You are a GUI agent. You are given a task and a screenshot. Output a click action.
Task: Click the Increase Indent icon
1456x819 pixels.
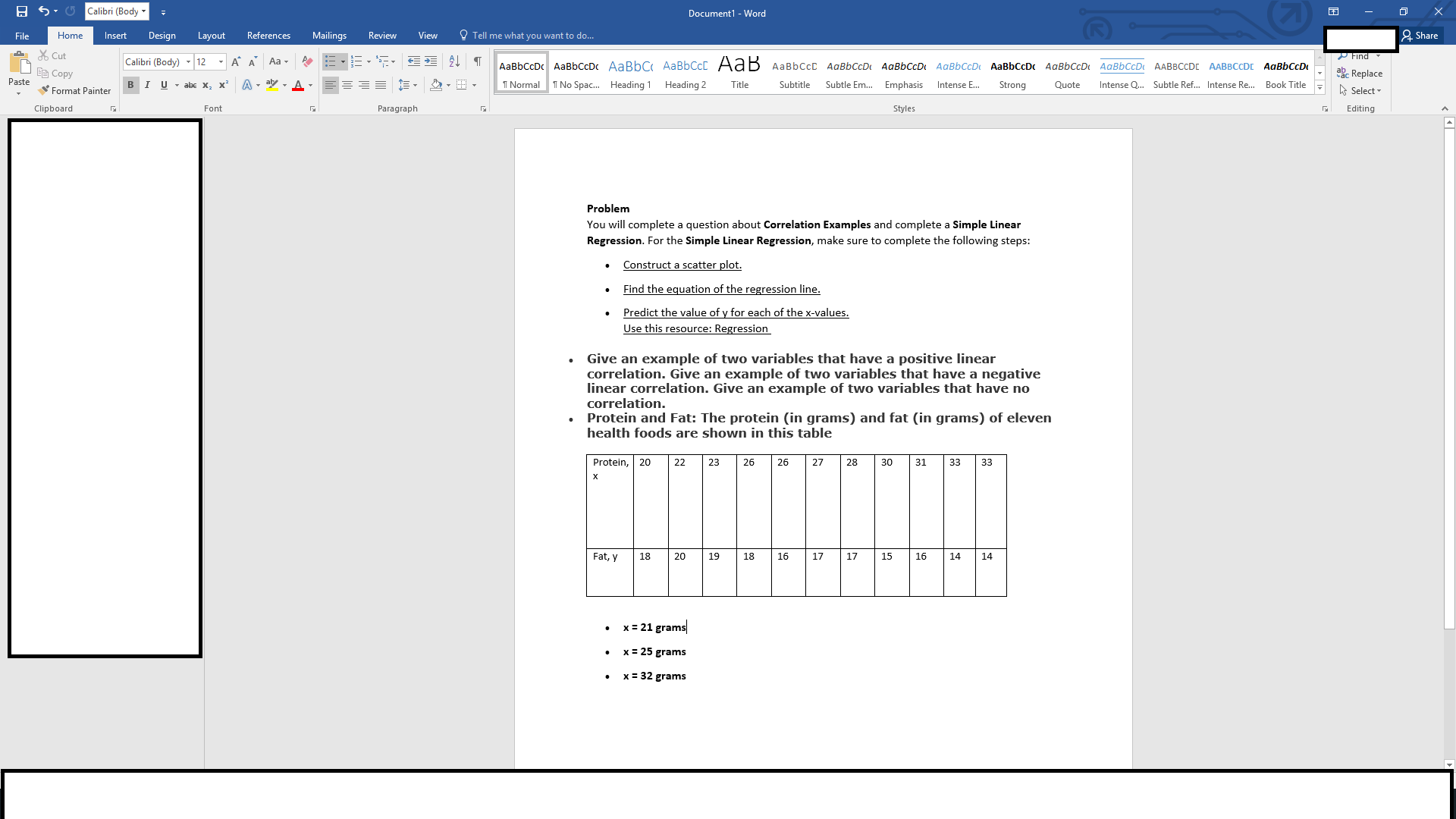431,61
